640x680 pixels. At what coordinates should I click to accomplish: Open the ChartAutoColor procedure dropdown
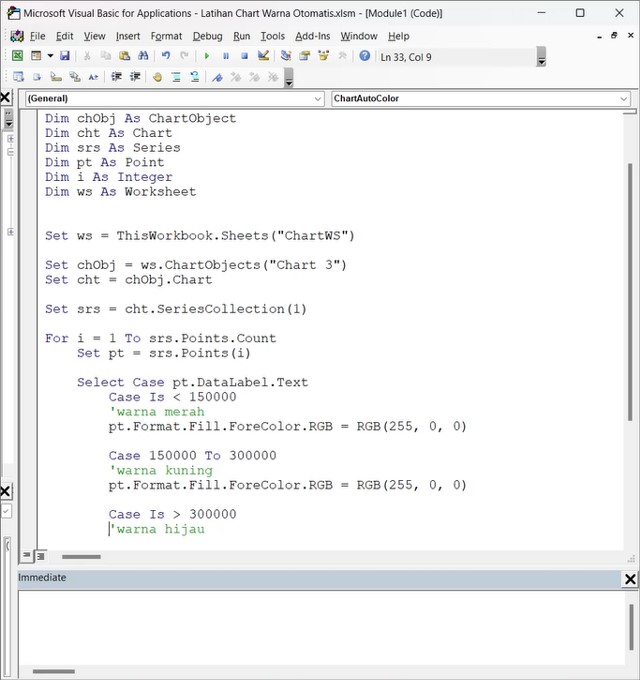[x=480, y=99]
